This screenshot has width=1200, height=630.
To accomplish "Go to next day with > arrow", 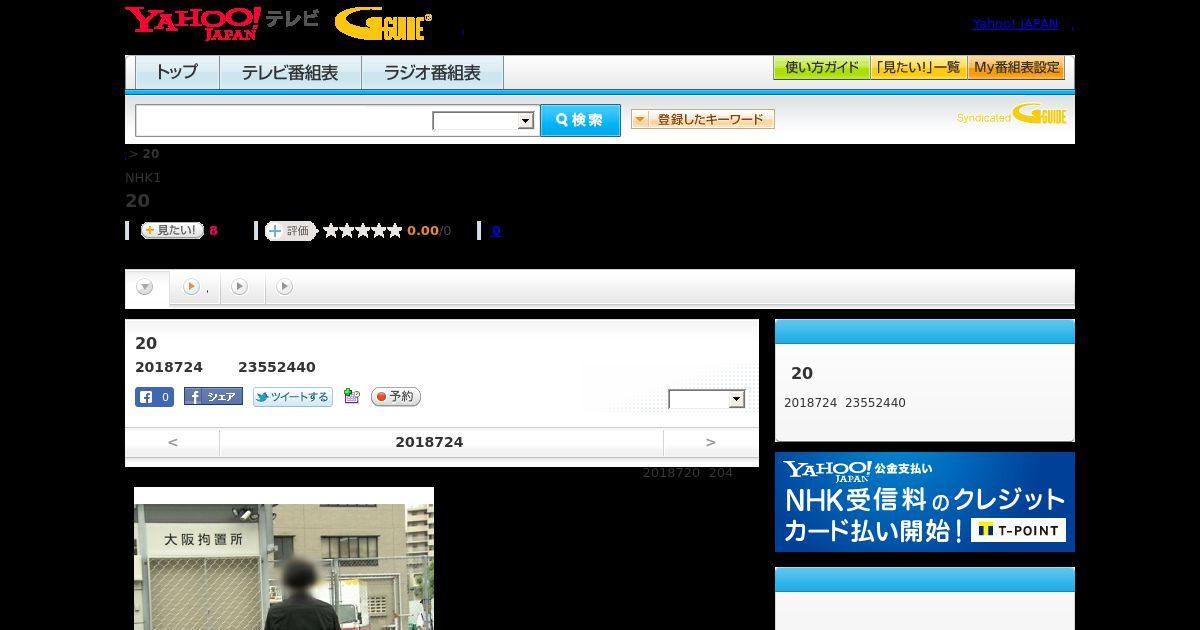I will (711, 442).
